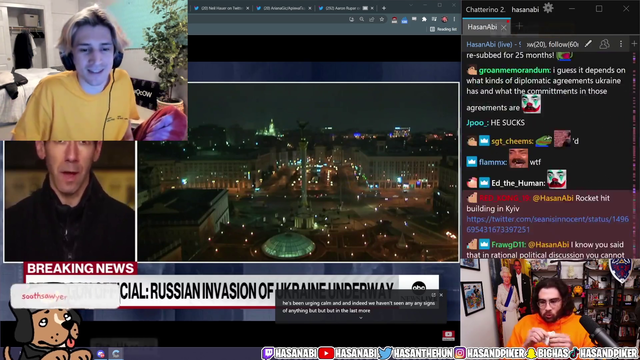Click the frog emote in sgt_cheems's message

(543, 141)
